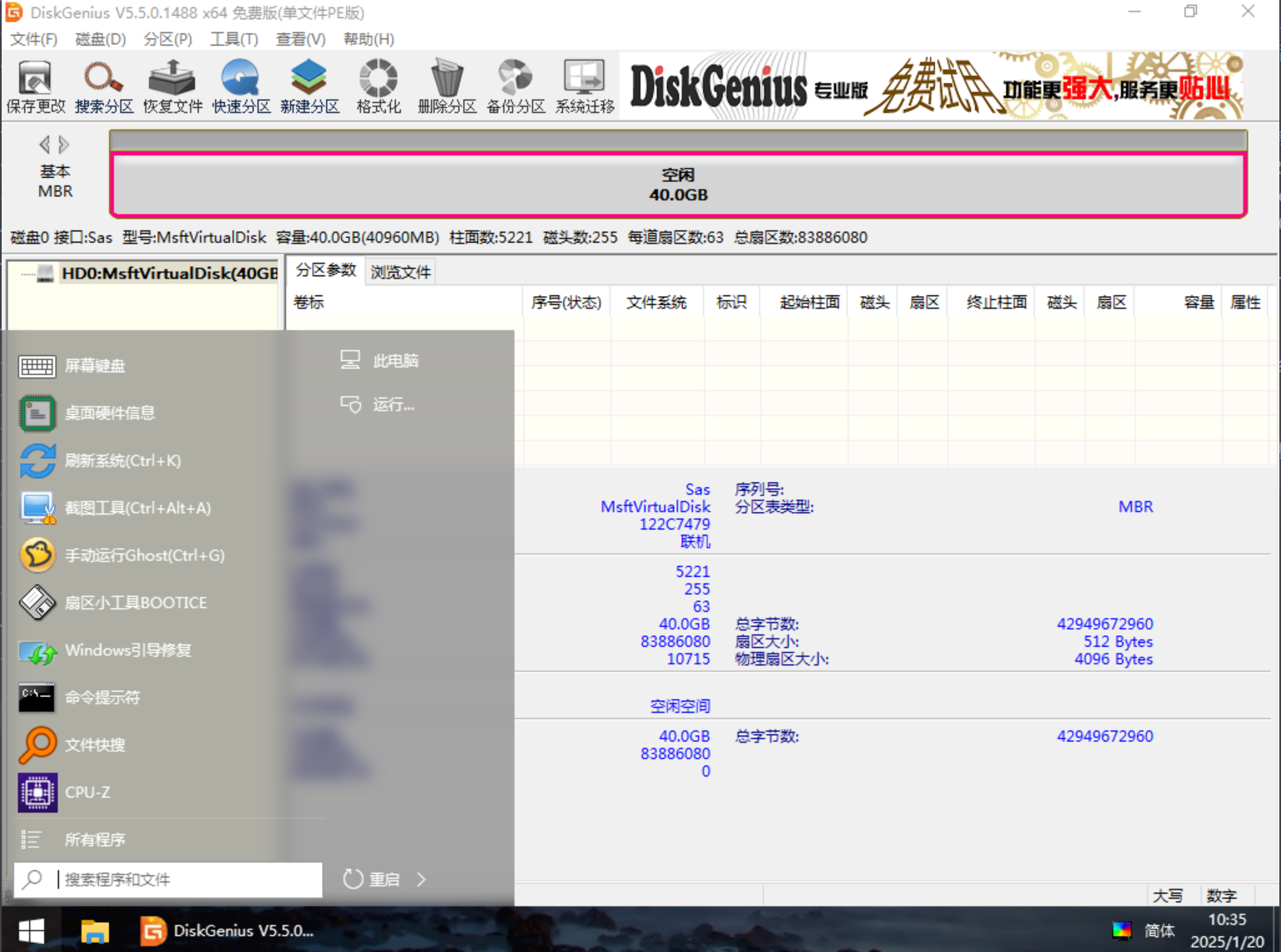Open System Migration (系统迁移) tool
Screen dimensions: 1281x952
[585, 86]
